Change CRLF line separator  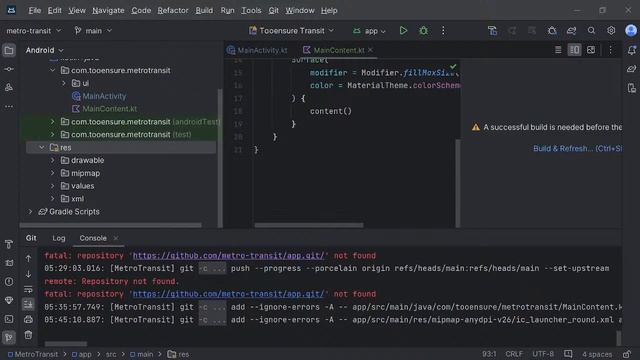[514, 354]
